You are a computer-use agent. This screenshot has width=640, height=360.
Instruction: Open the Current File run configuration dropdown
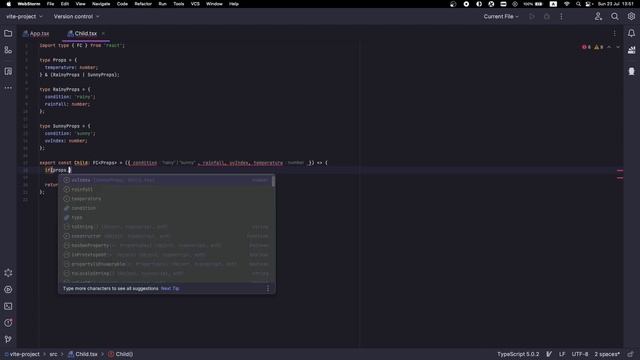click(x=501, y=17)
